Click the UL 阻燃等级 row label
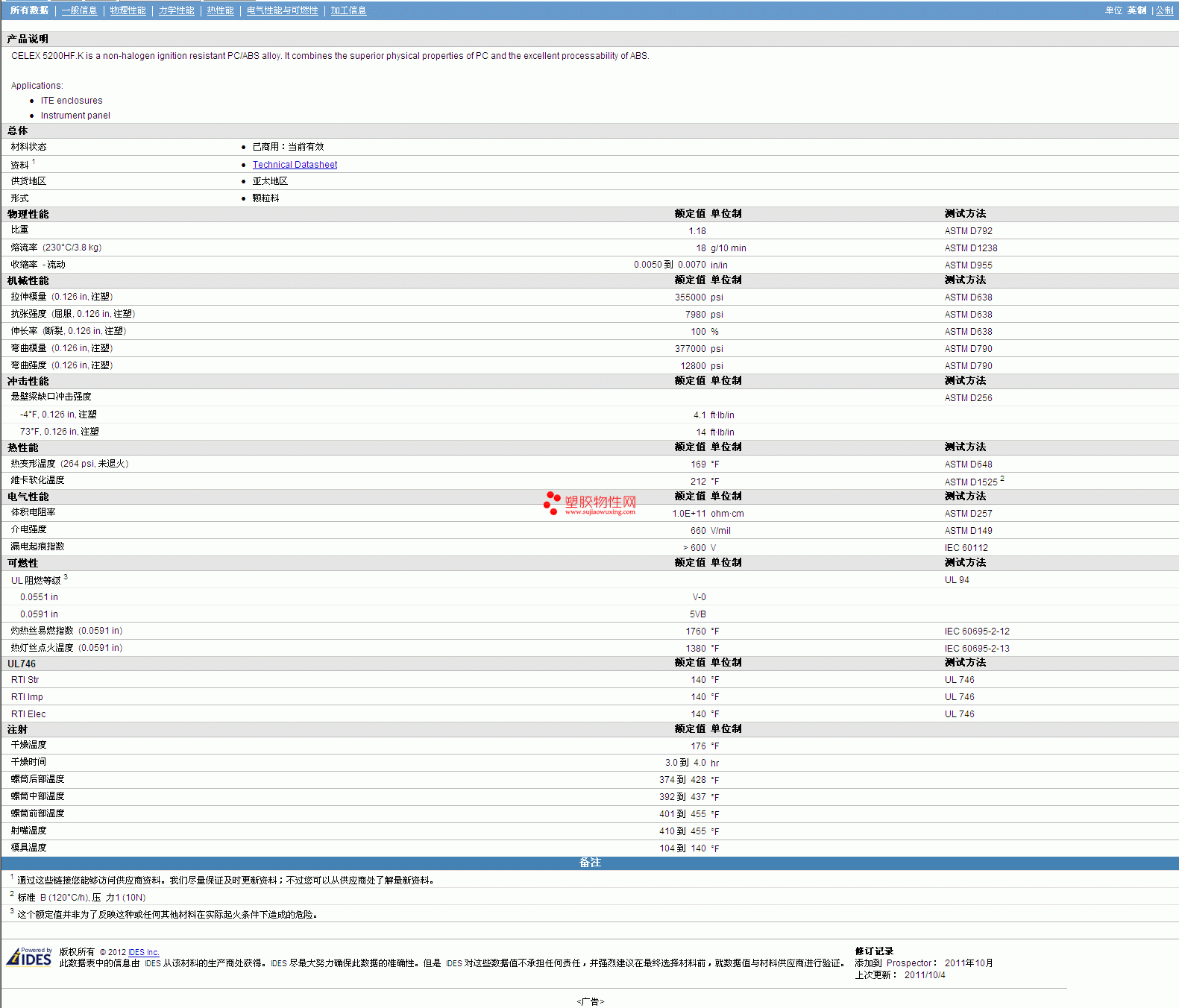The height and width of the screenshot is (1008, 1179). click(x=36, y=580)
